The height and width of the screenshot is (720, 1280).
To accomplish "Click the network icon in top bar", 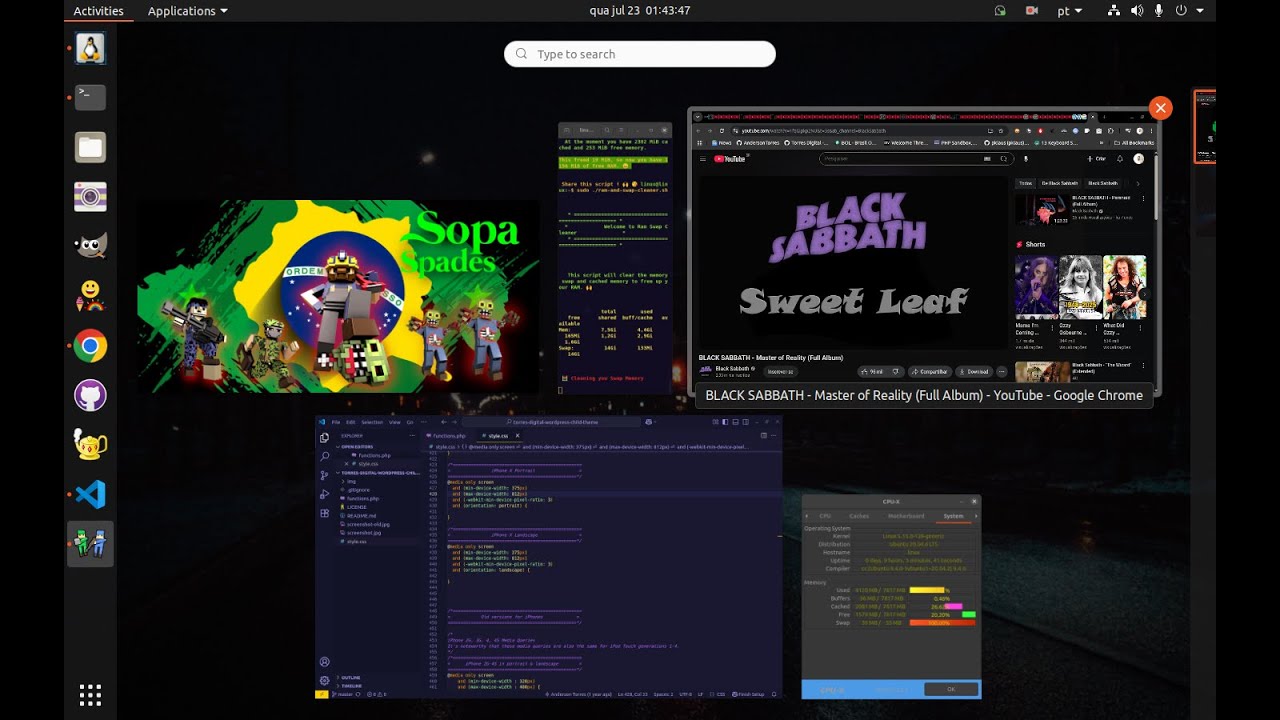I will point(1114,11).
